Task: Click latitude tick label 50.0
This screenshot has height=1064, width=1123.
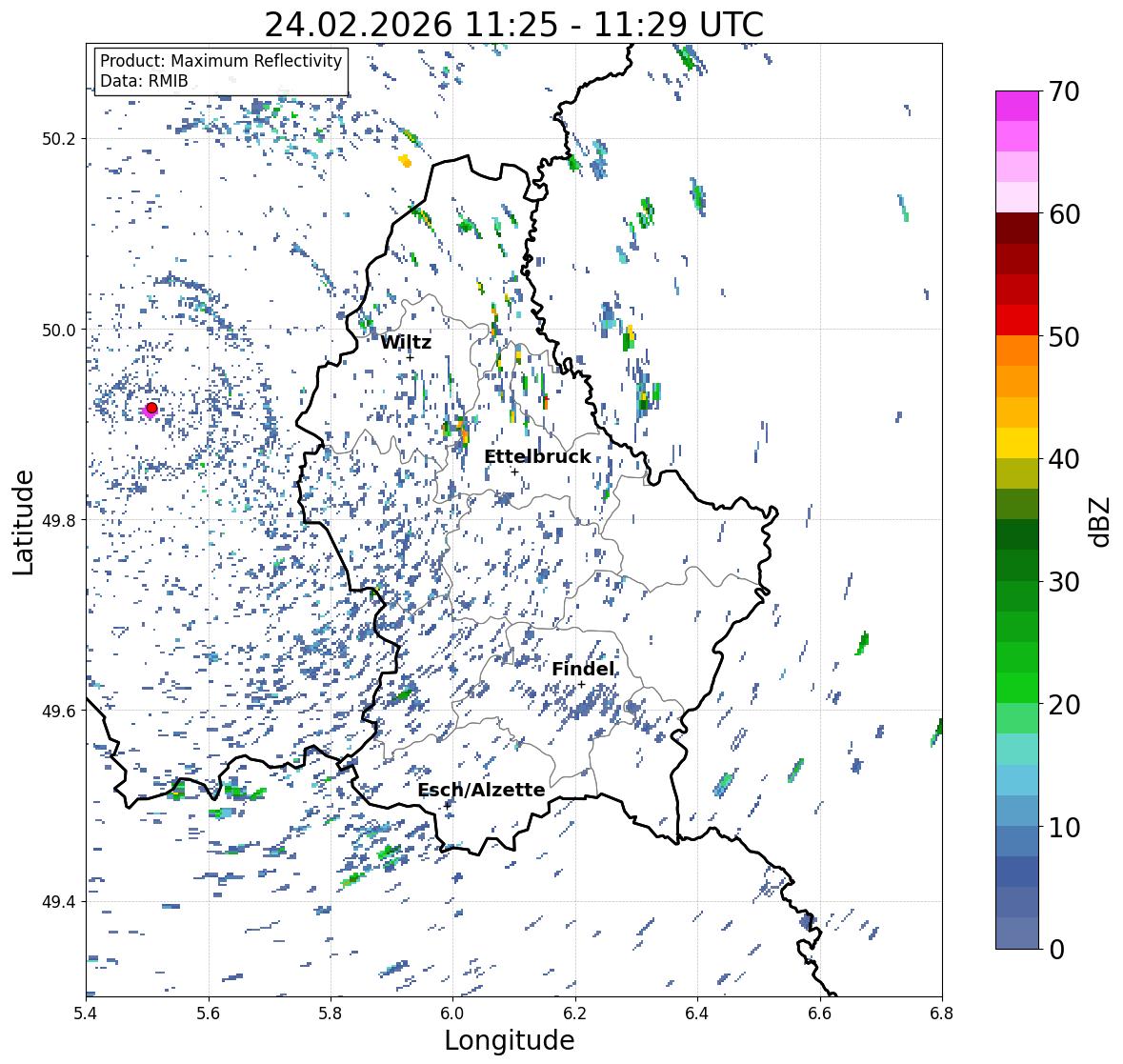Action: pyautogui.click(x=59, y=331)
